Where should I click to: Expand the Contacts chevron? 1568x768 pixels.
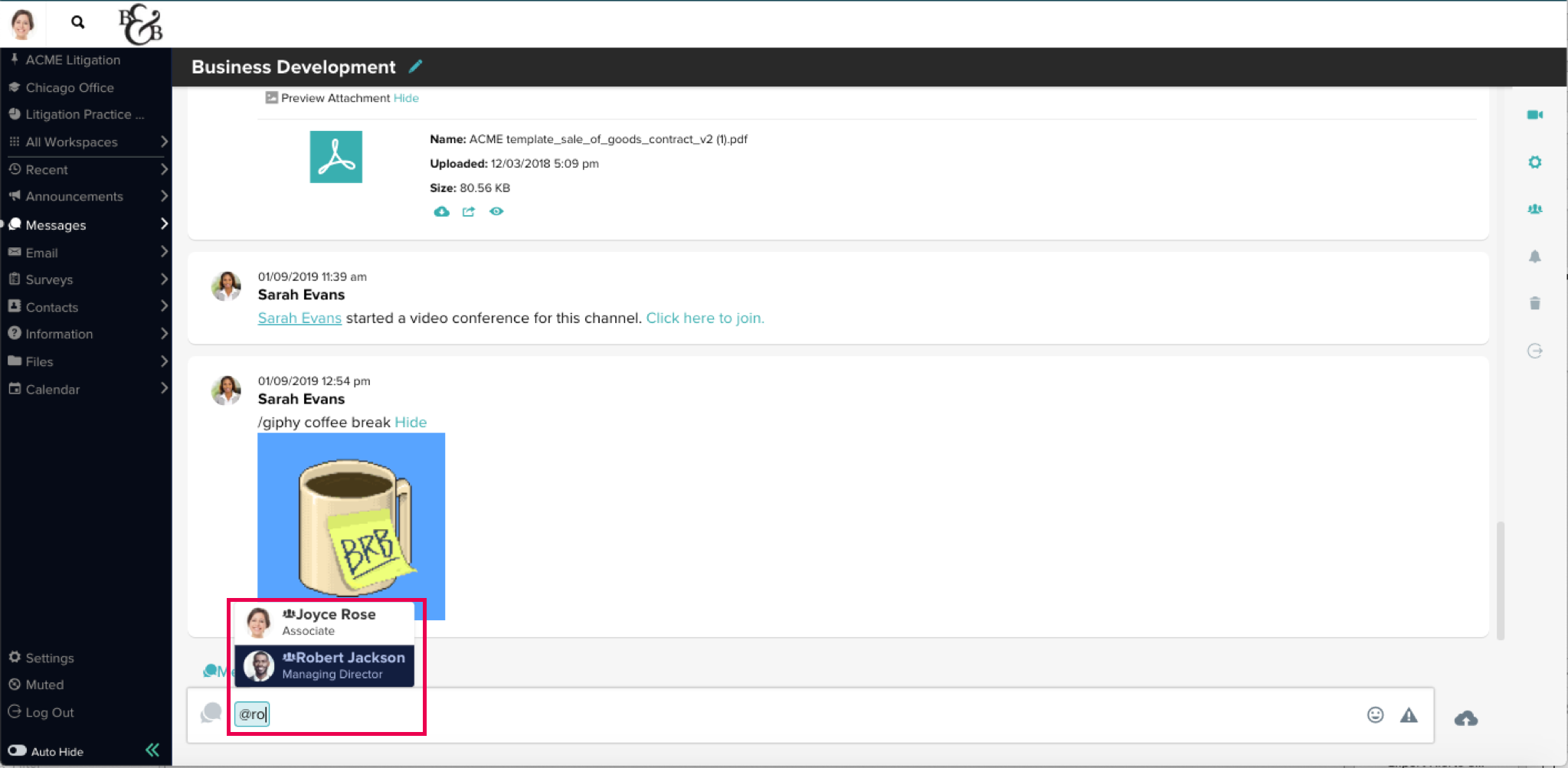tap(164, 306)
